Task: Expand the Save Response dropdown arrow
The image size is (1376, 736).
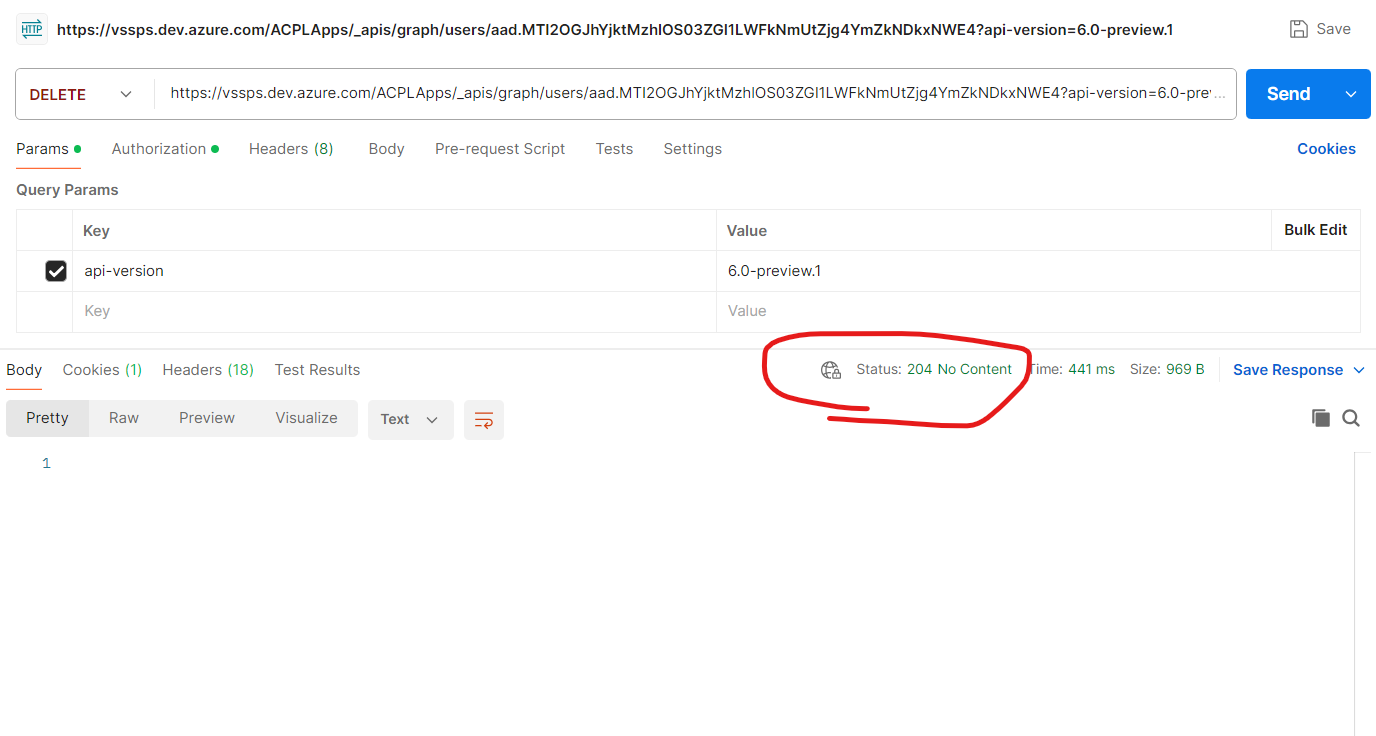Action: 1359,370
